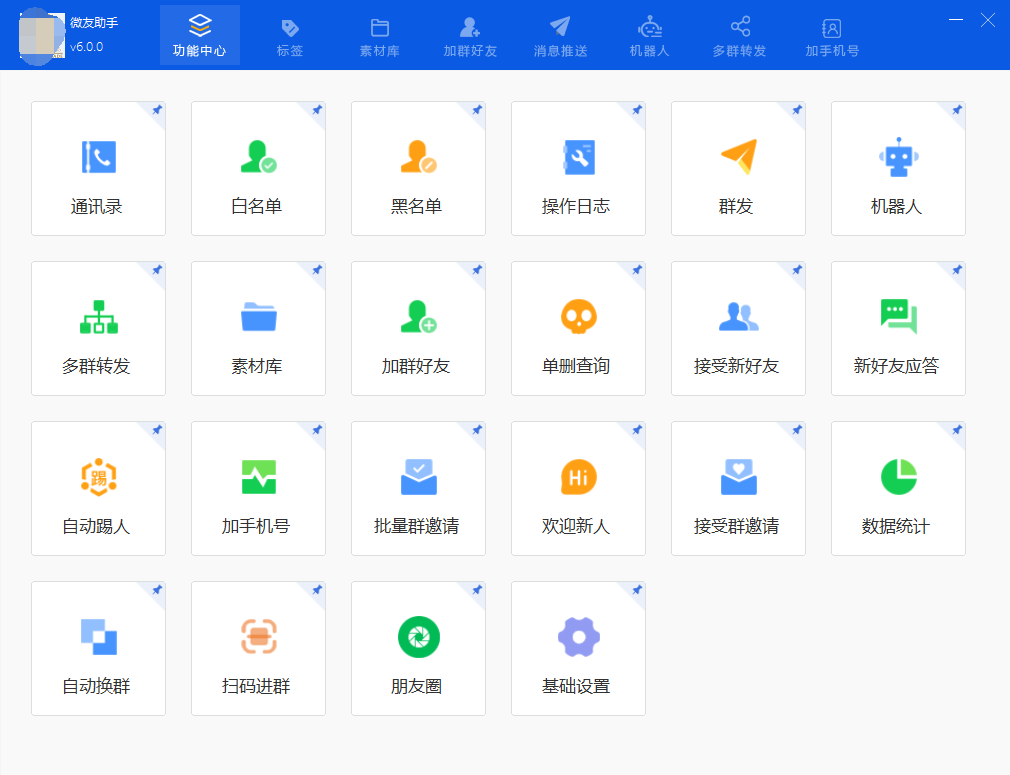Toggle the pin on the 通讯录 card

click(157, 110)
